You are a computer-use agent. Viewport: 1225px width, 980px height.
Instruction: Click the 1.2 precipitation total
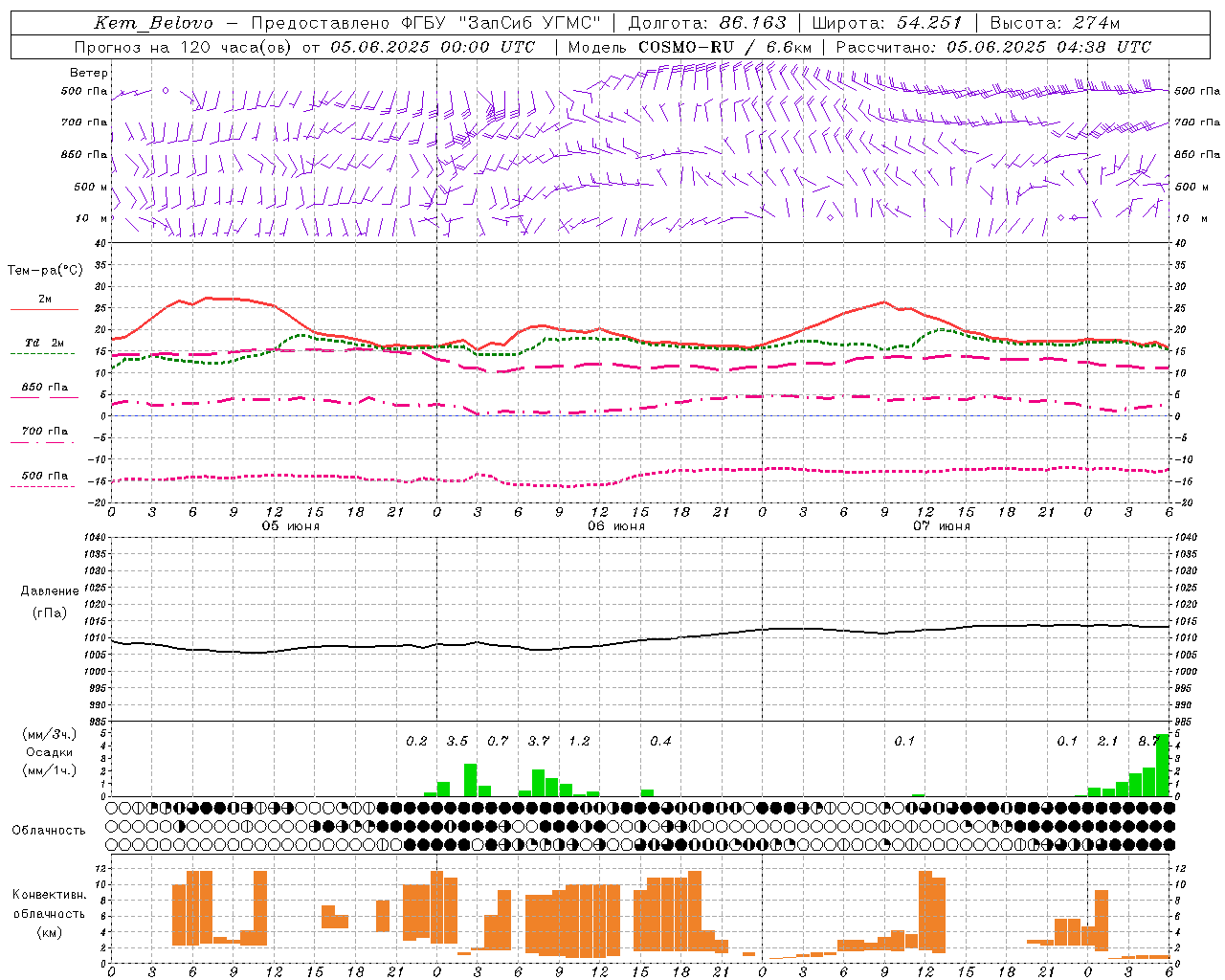pyautogui.click(x=579, y=741)
